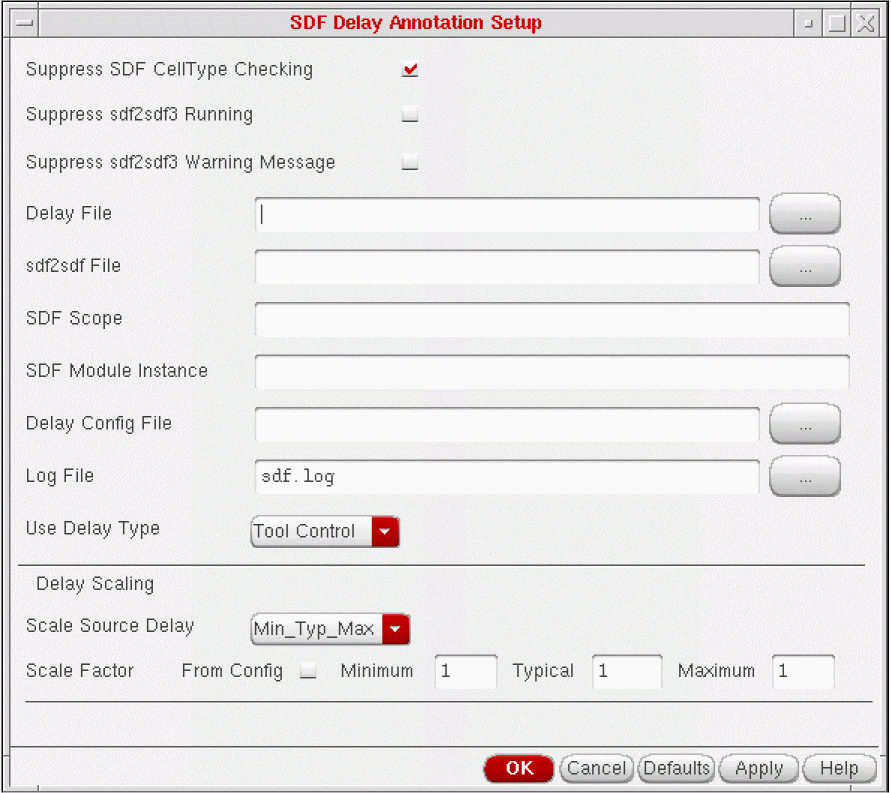Click the Maximum scale factor field
891x793 pixels.
coord(803,672)
